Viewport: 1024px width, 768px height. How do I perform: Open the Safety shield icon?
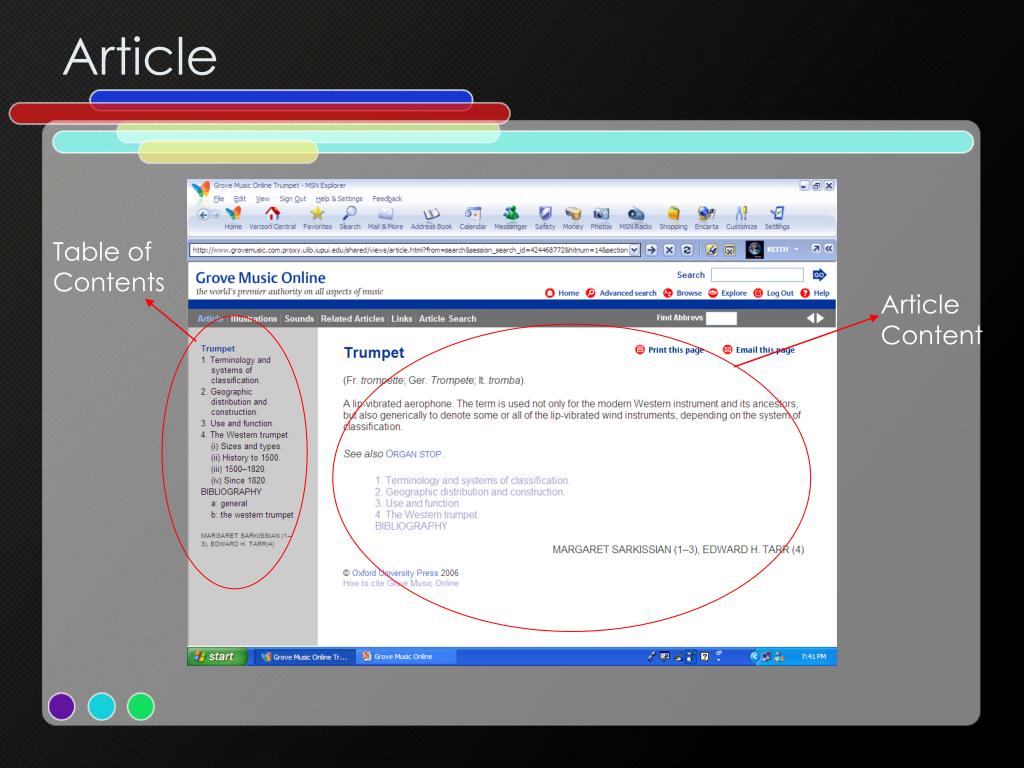545,217
